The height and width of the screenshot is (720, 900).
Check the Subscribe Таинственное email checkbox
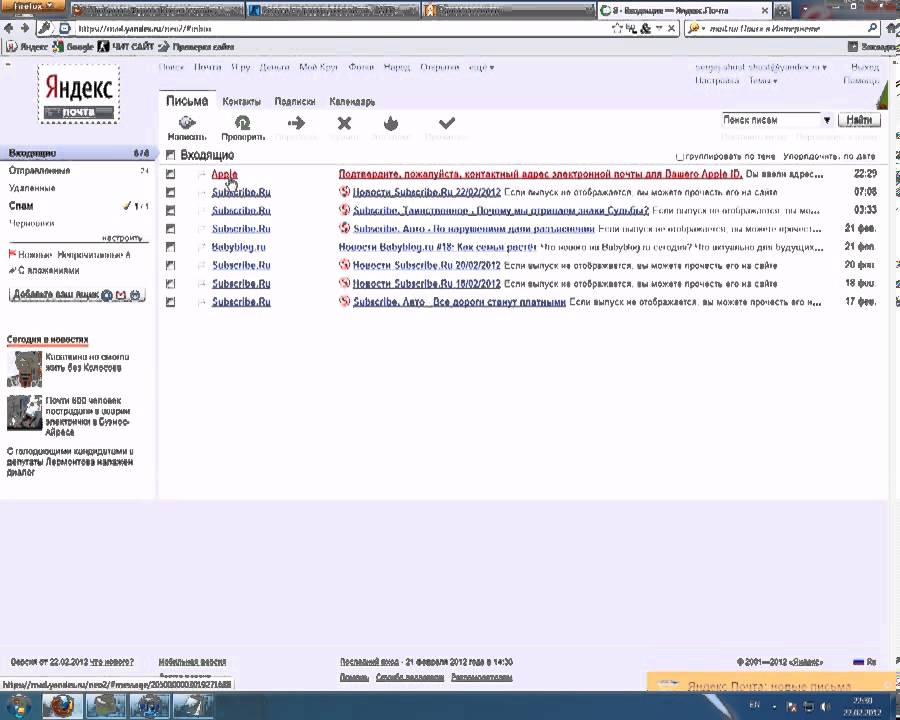tap(170, 211)
